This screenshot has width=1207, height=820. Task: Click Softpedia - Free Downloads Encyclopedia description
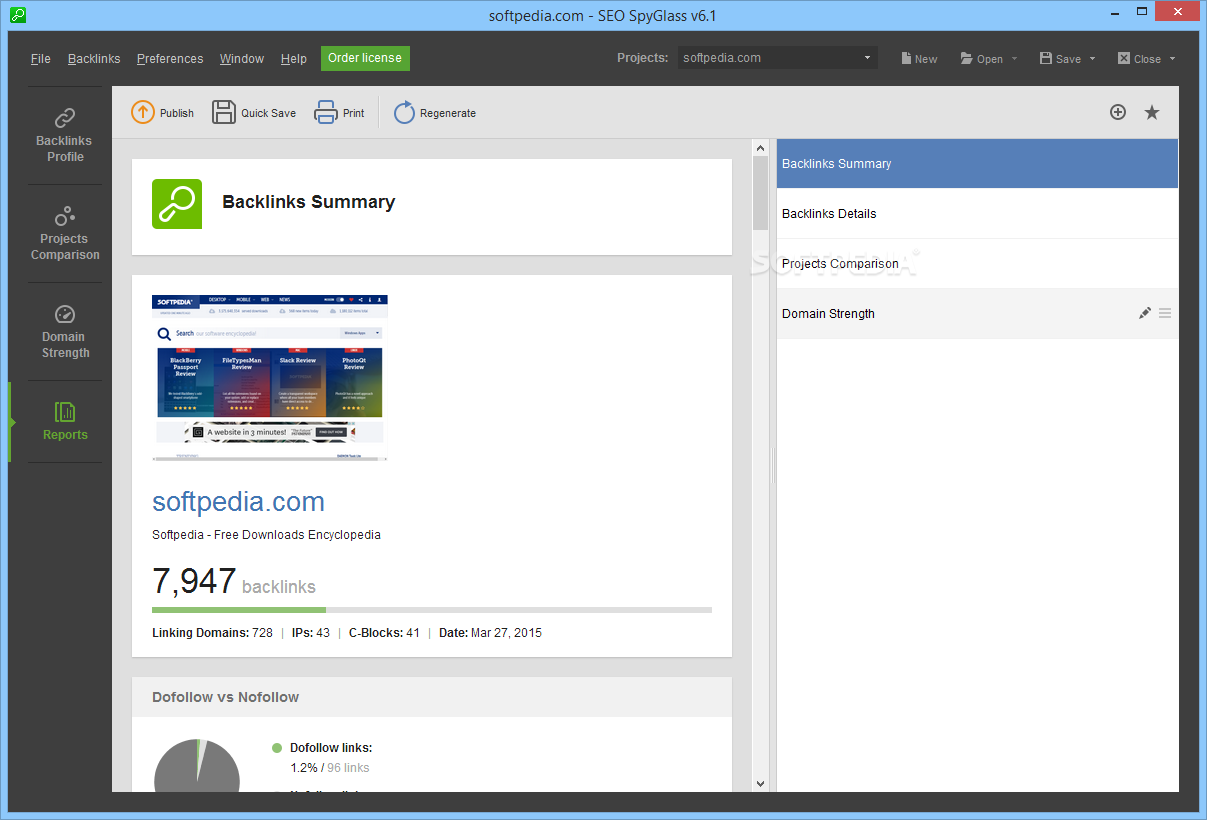(266, 535)
